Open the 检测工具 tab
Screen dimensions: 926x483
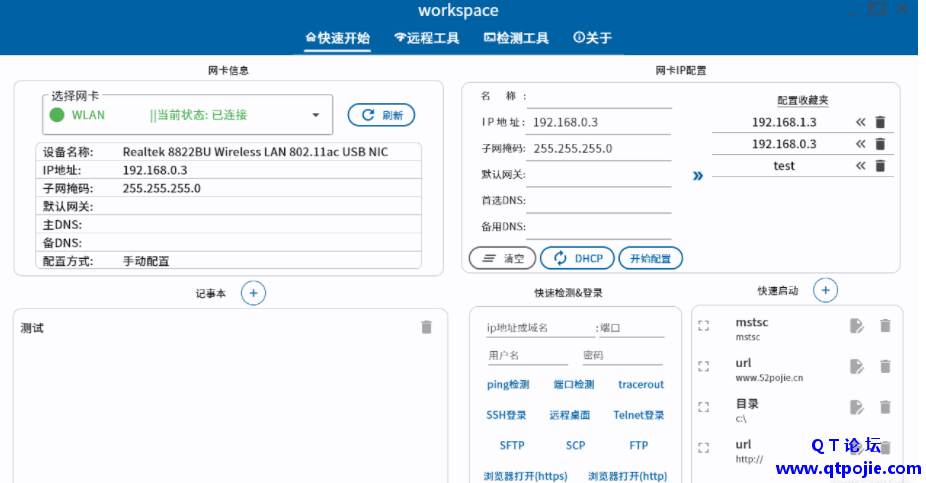coord(516,38)
